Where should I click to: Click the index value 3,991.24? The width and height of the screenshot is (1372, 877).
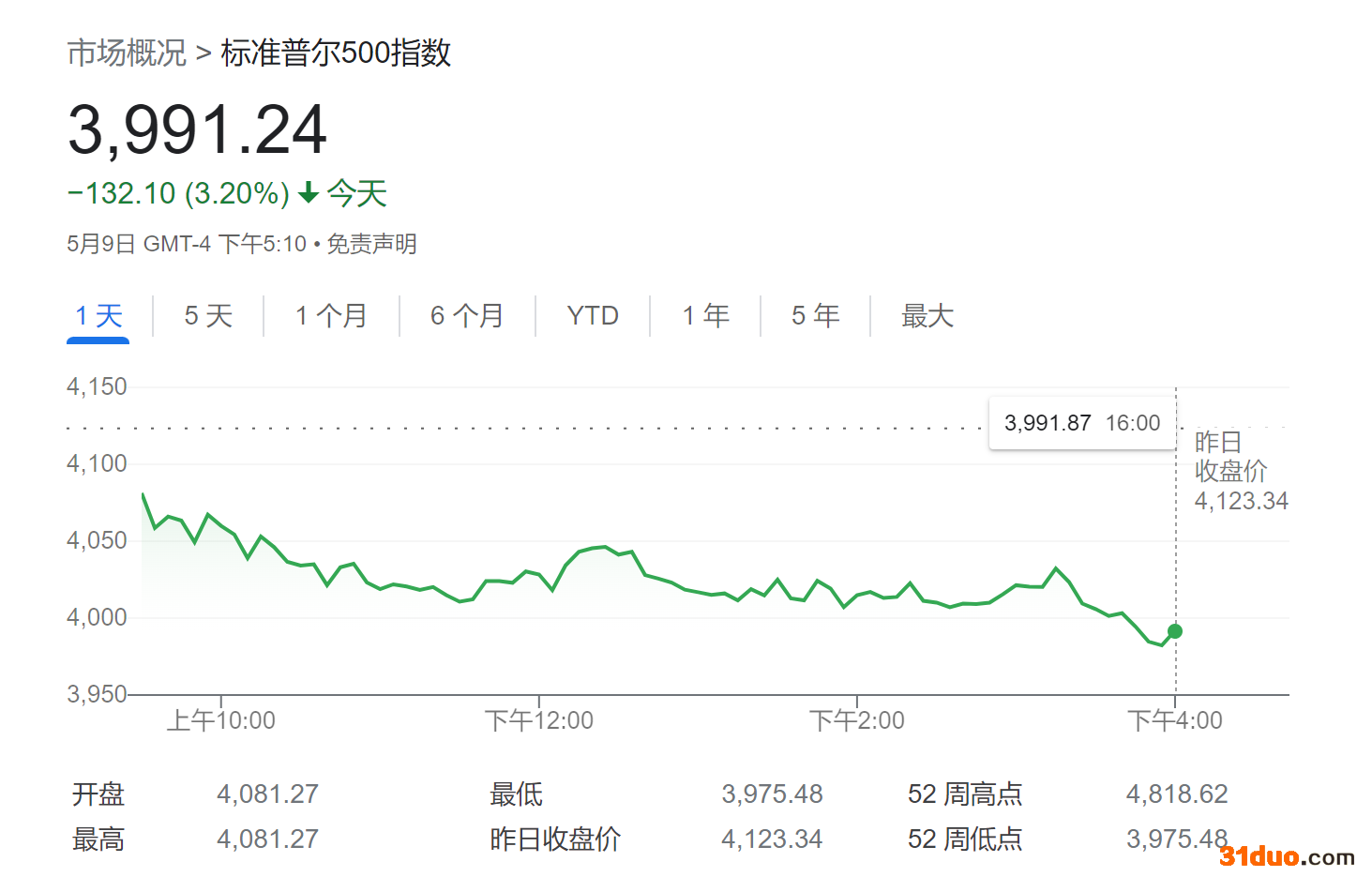(x=197, y=129)
